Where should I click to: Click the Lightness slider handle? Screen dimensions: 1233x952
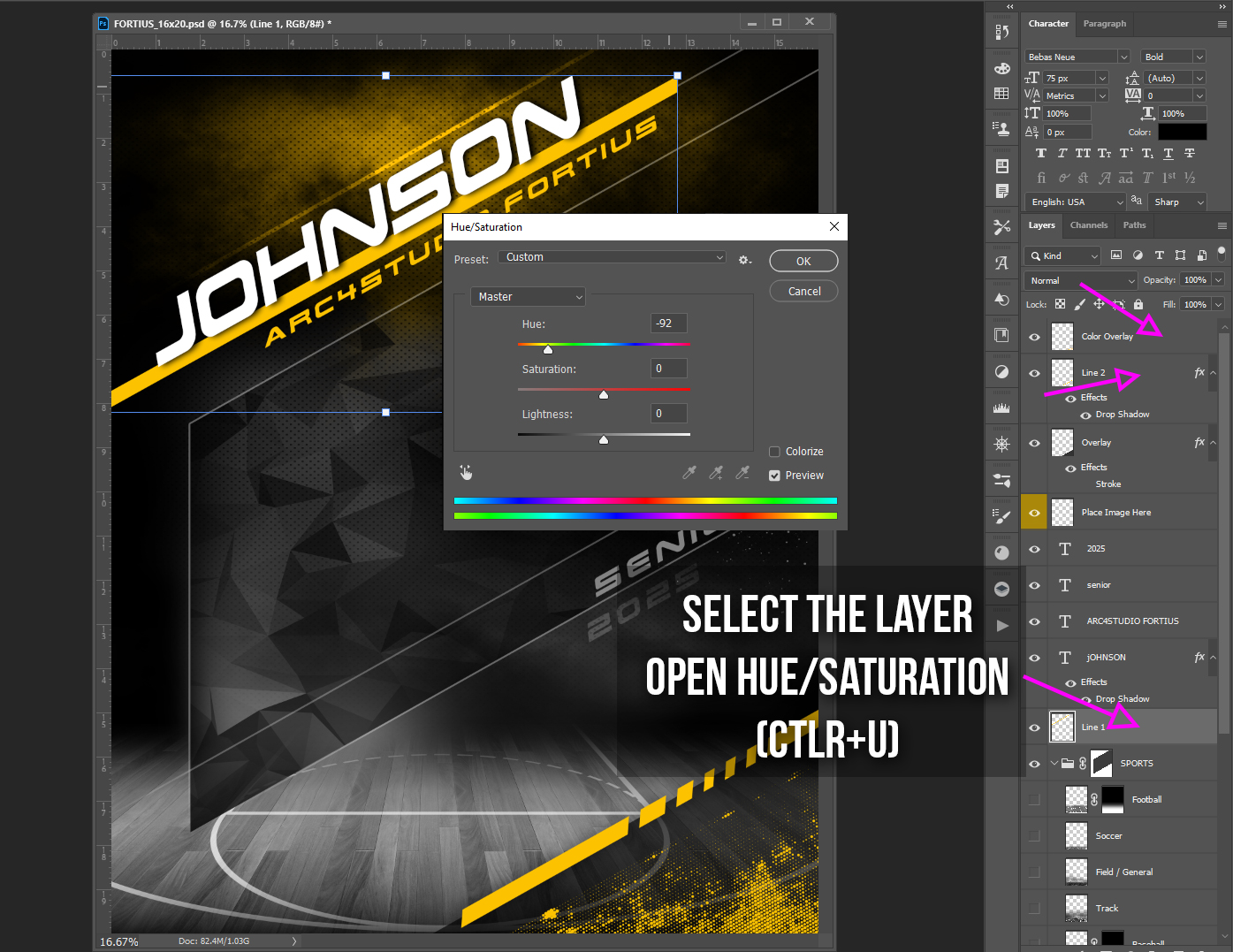604,439
